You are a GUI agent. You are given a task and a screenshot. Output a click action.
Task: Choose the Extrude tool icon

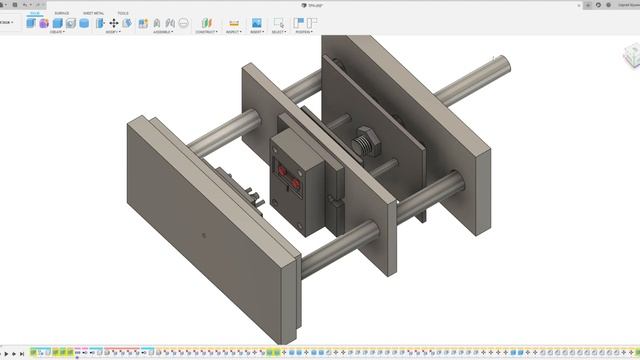coord(58,23)
